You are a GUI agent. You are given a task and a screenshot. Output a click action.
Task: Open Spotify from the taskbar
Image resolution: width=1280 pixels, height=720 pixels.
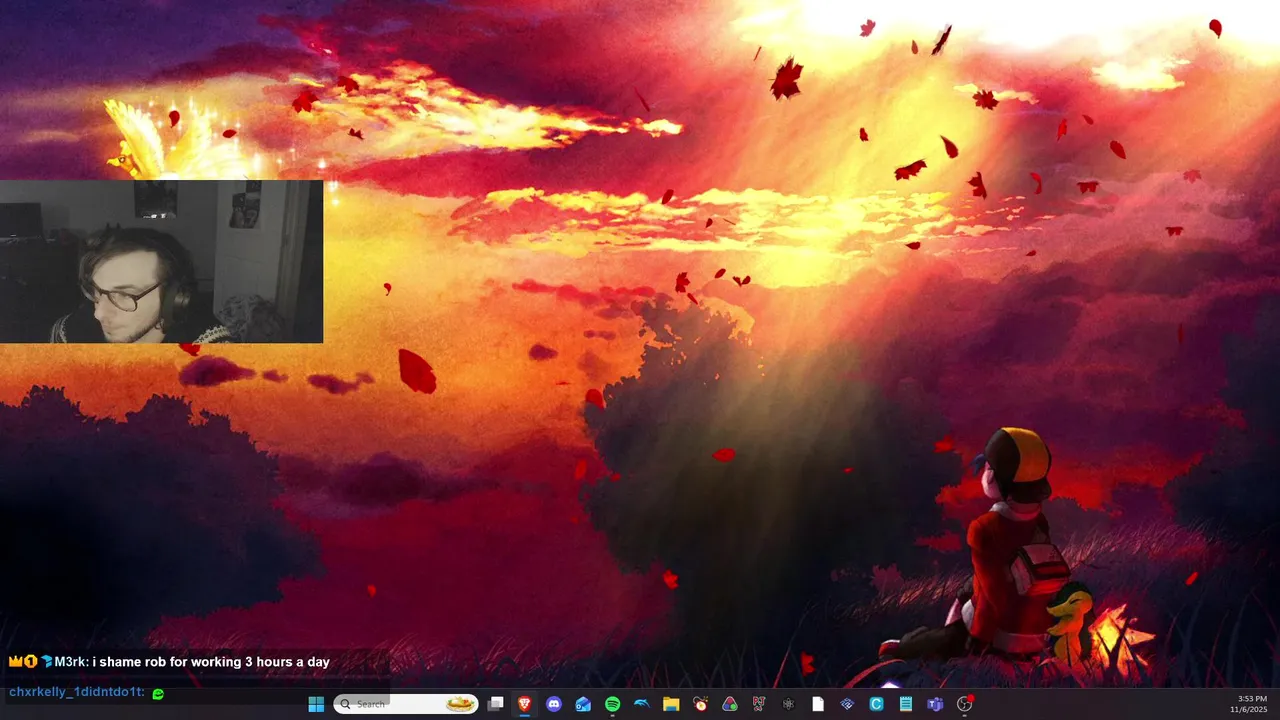[x=613, y=704]
